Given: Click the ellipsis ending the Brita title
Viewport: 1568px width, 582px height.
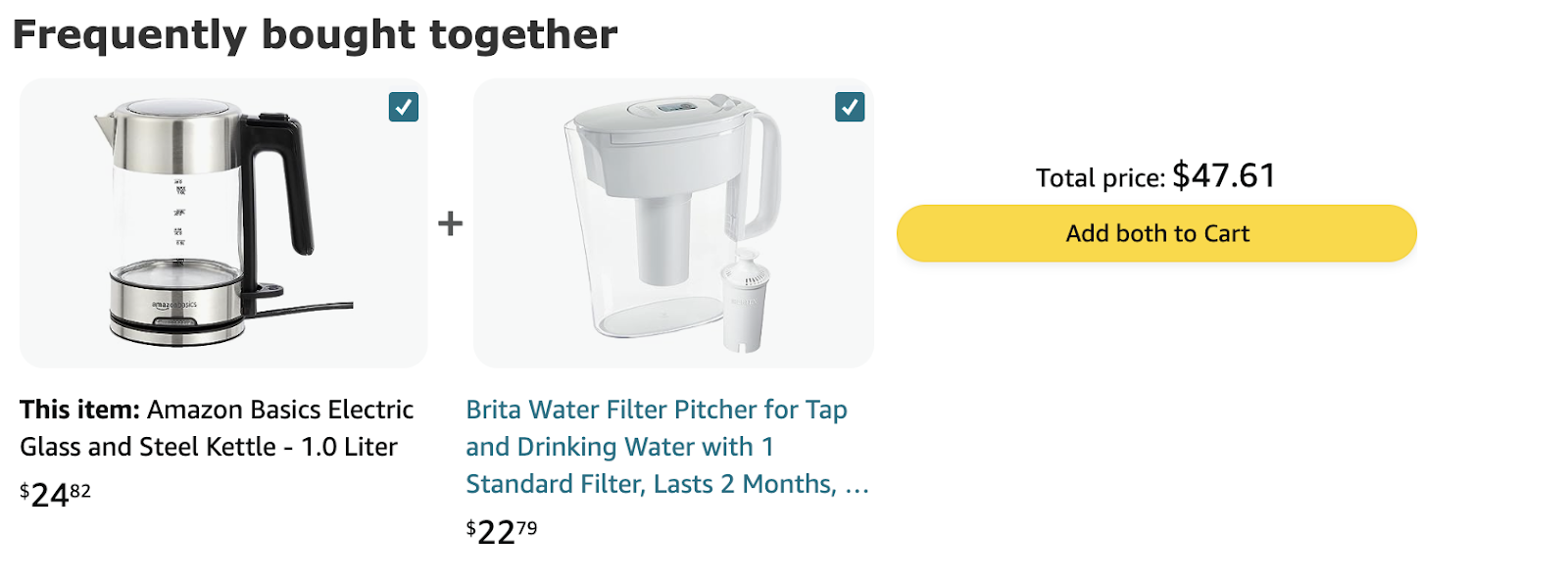Looking at the screenshot, I should pyautogui.click(x=857, y=485).
